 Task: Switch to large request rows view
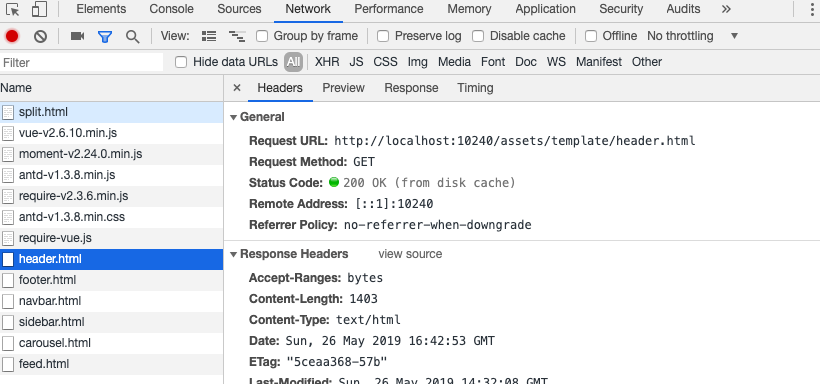click(209, 36)
